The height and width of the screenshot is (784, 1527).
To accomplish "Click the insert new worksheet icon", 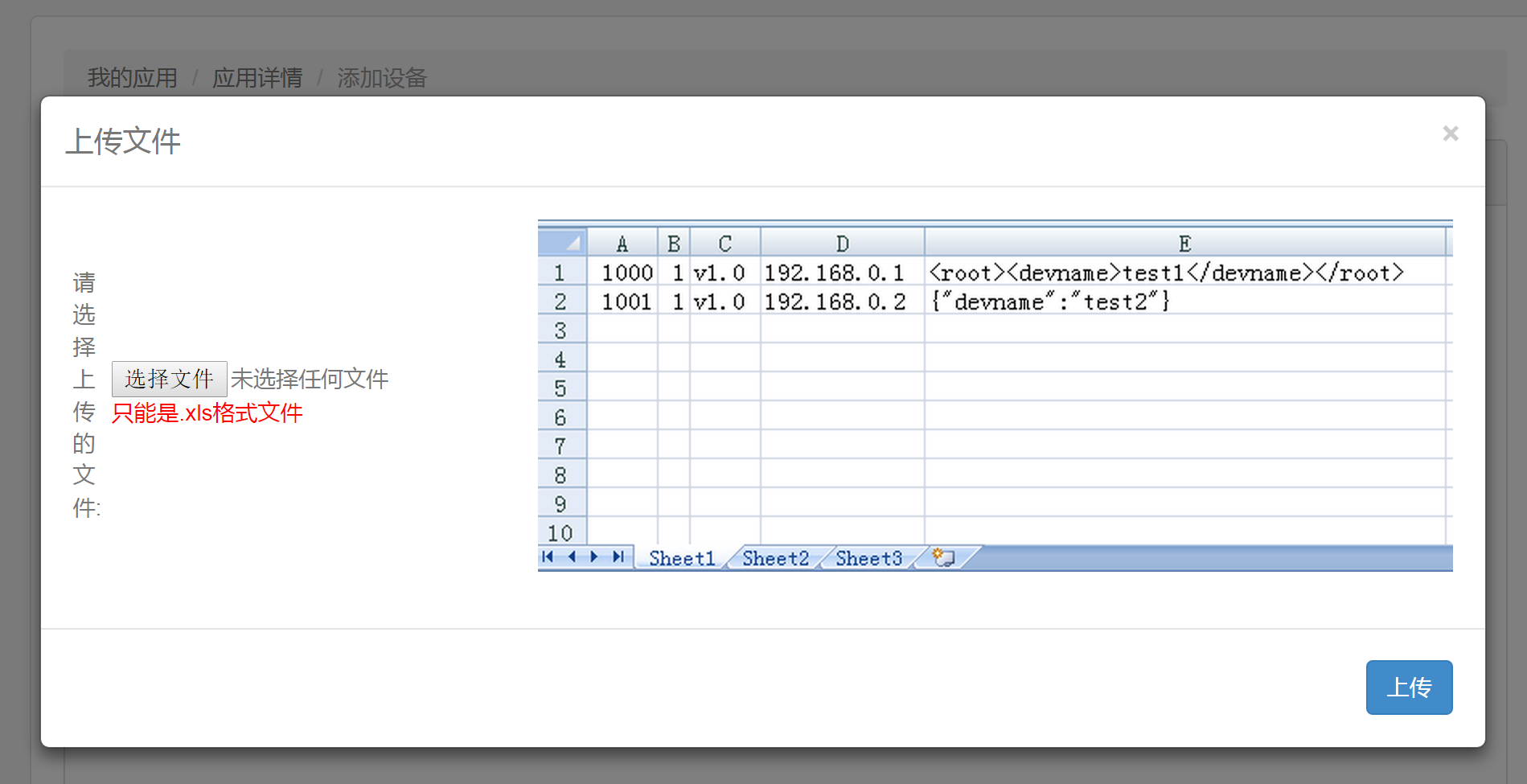I will click(x=943, y=557).
